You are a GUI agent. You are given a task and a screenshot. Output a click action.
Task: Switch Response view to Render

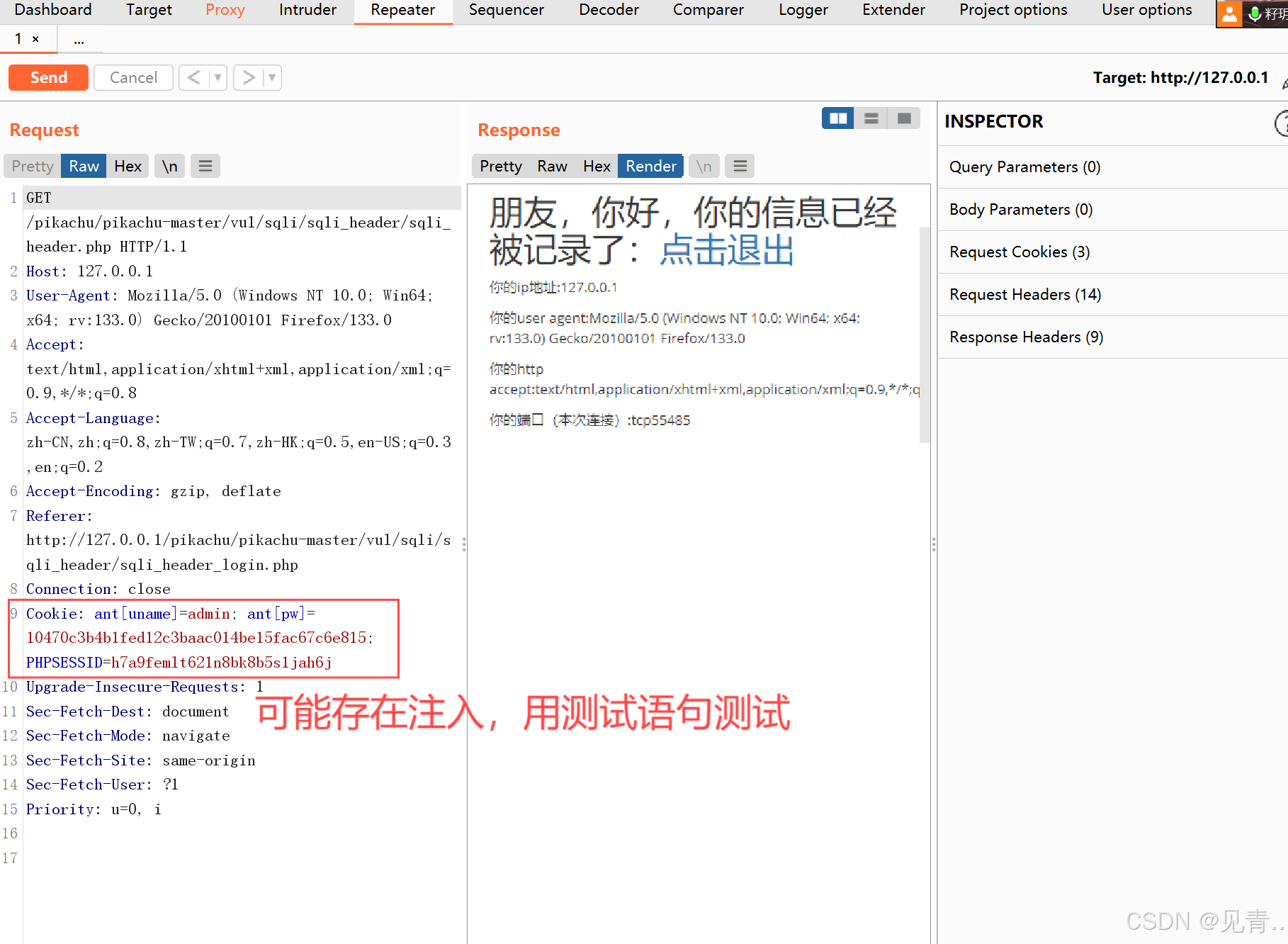click(650, 166)
